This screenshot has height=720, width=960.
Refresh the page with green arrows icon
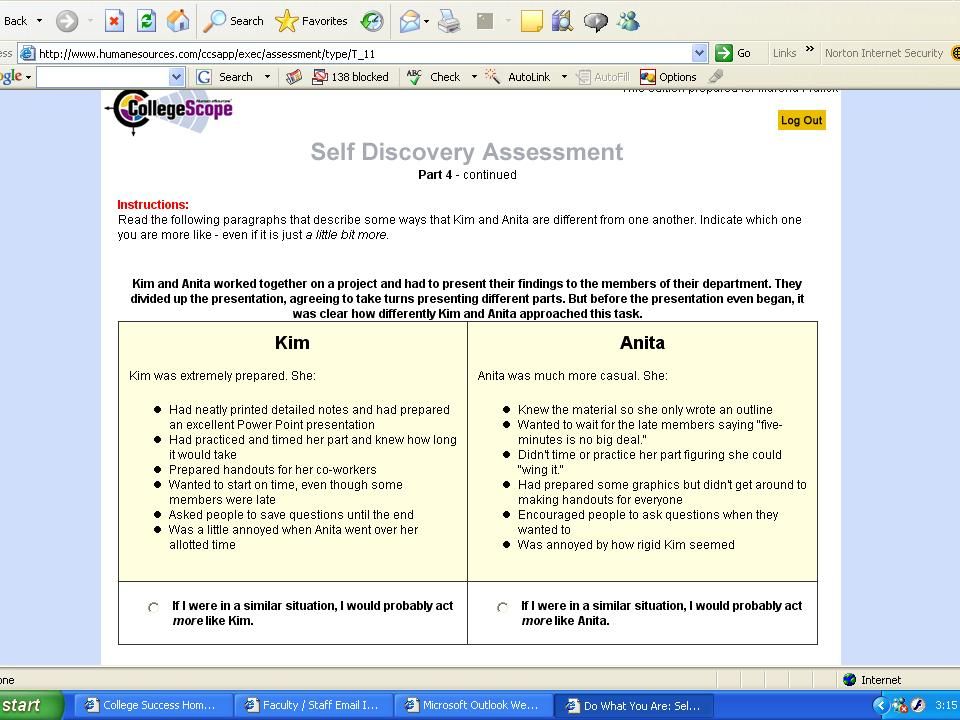pos(146,21)
